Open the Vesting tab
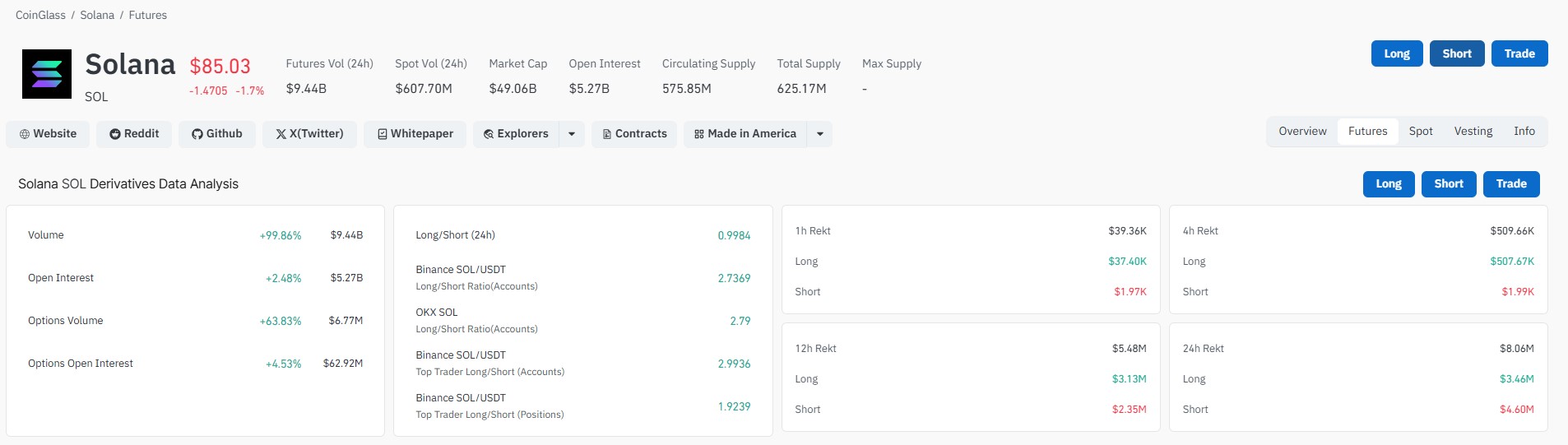Image resolution: width=1568 pixels, height=445 pixels. pyautogui.click(x=1473, y=132)
